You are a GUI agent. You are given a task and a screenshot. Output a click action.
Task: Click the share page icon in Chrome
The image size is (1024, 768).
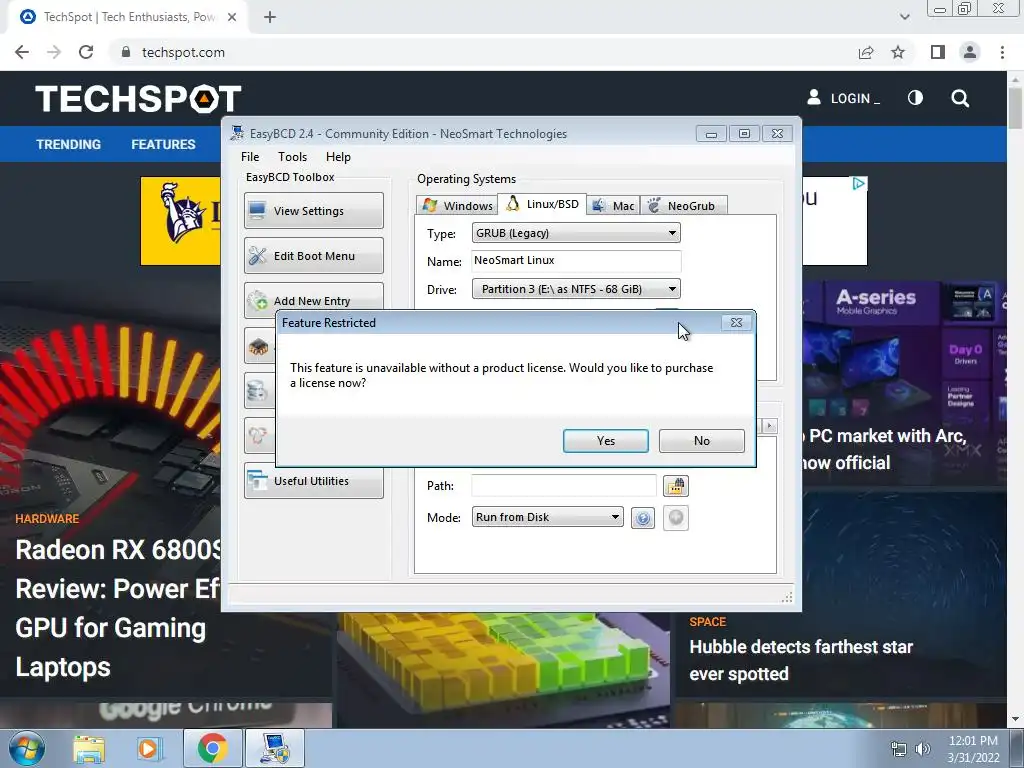coord(866,52)
